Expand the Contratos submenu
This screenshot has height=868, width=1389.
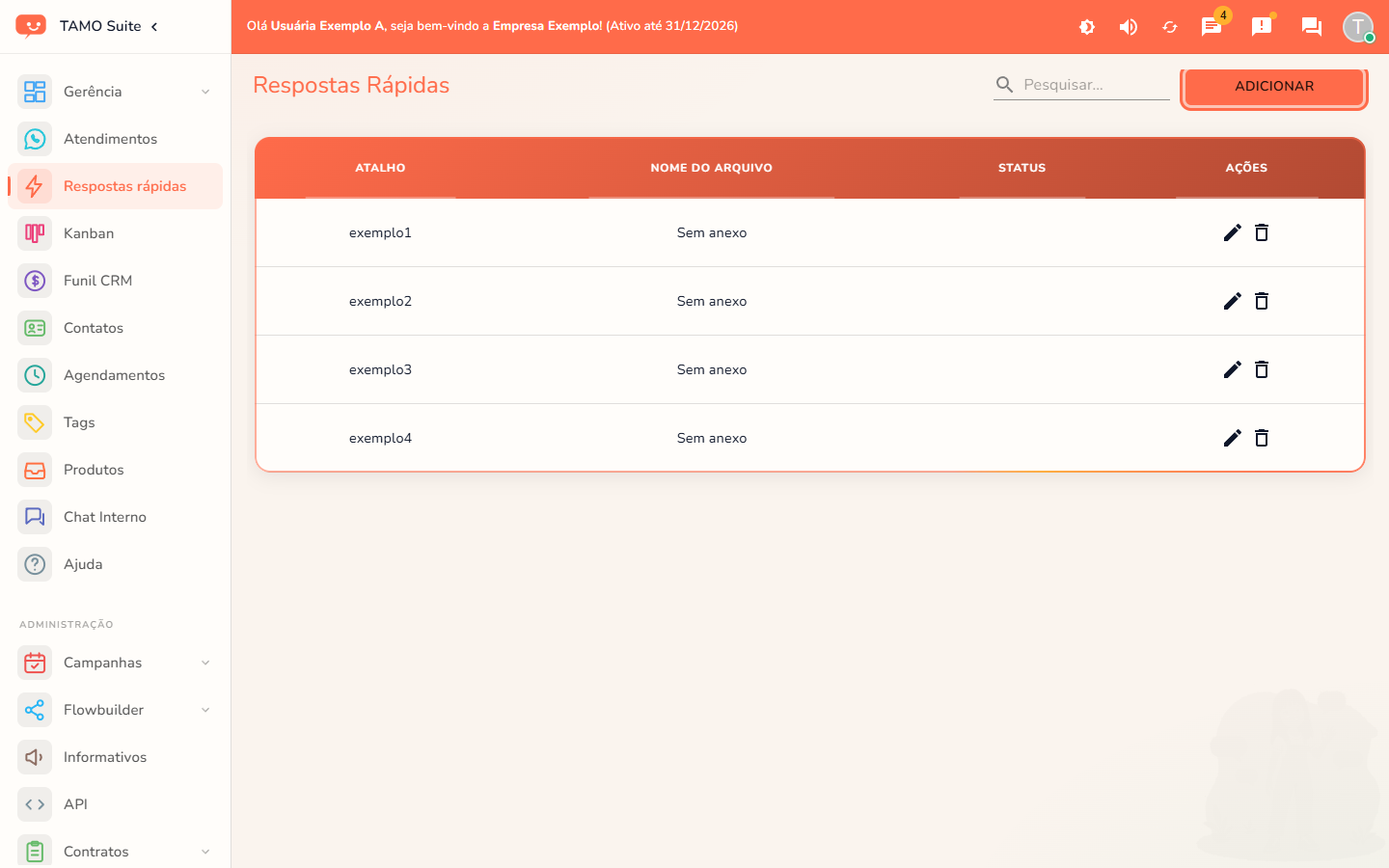(x=116, y=852)
